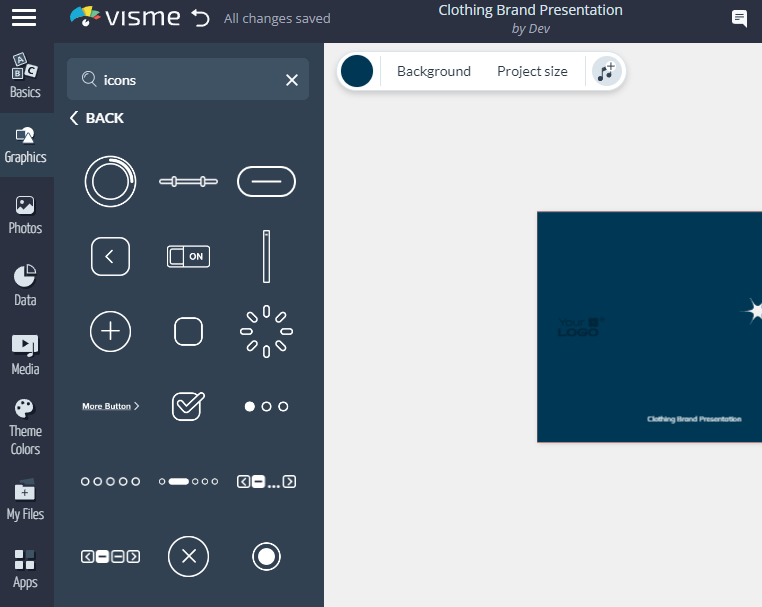Open the Theme Colors sidebar tab
The image size is (762, 607).
(25, 427)
